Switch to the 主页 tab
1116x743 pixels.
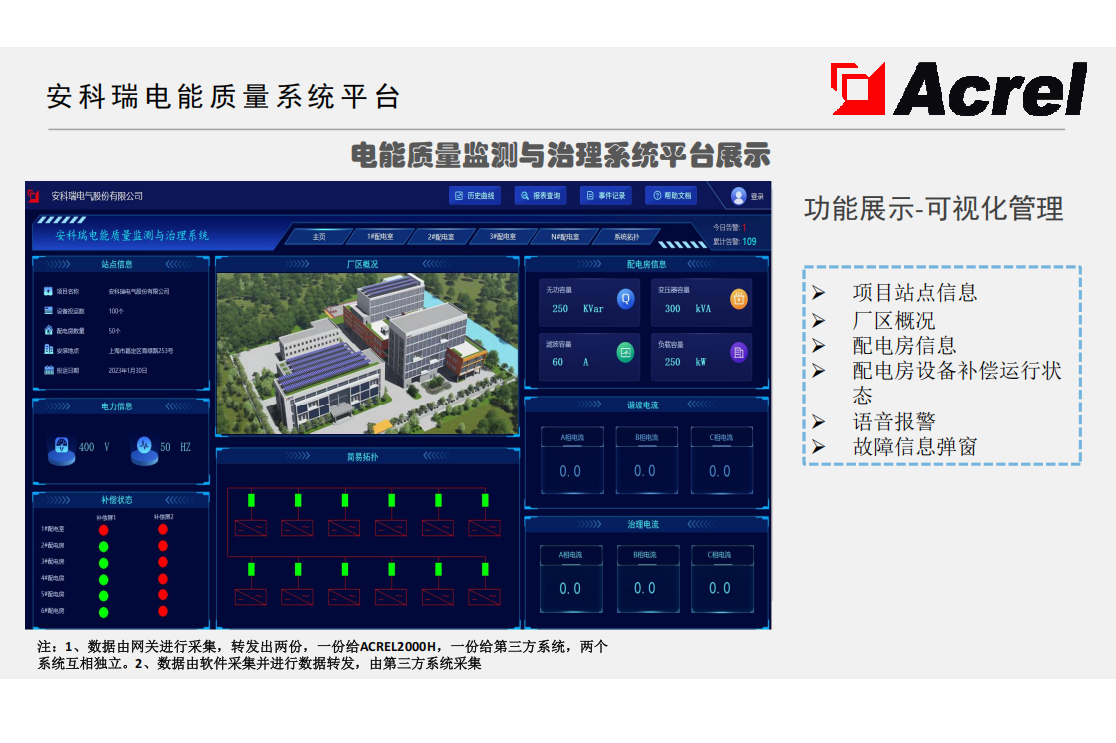(319, 236)
